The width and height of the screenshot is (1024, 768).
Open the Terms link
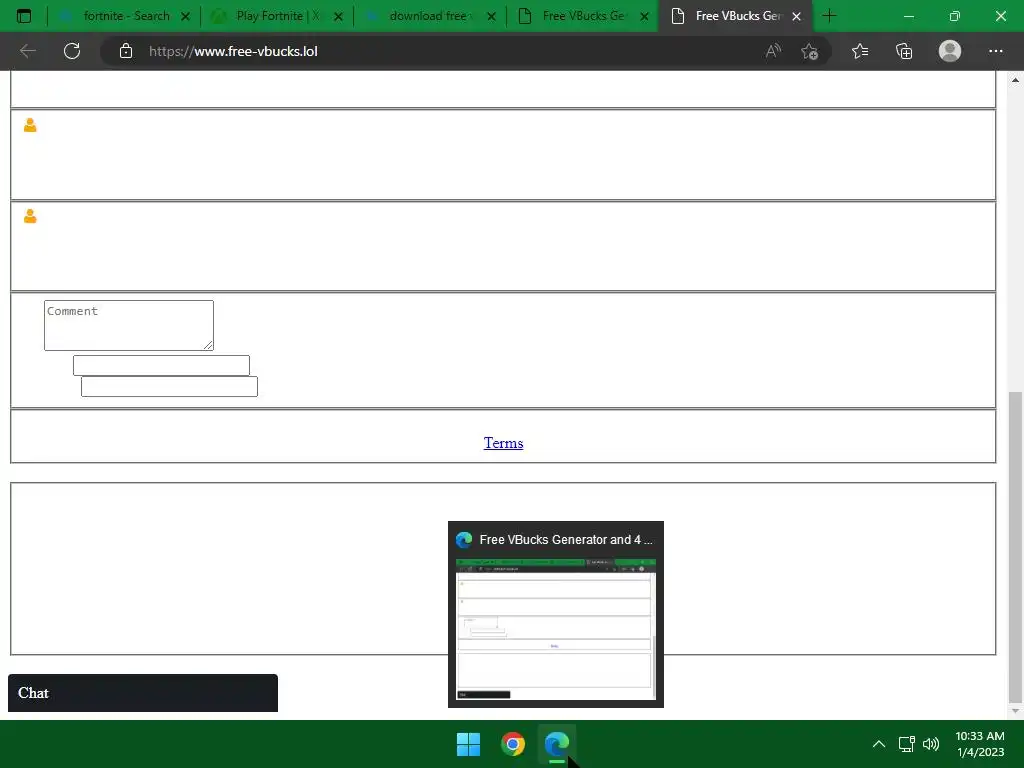[504, 443]
